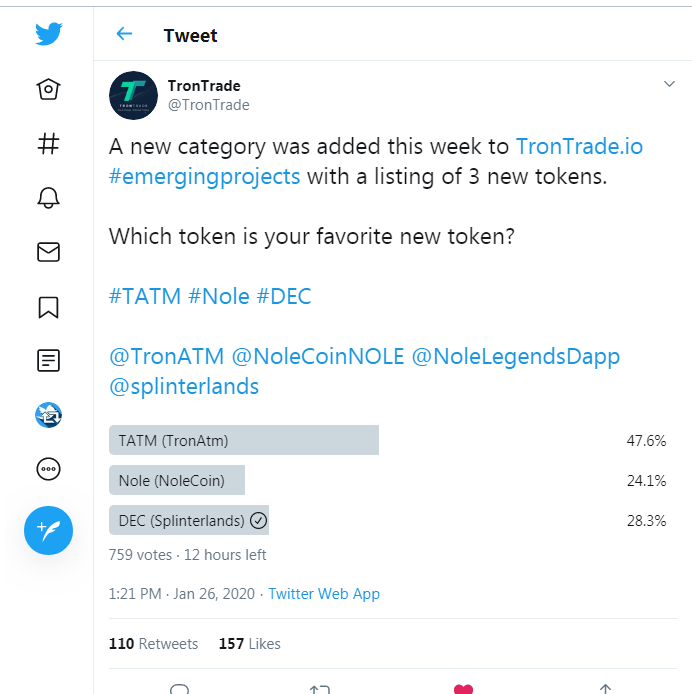Image resolution: width=692 pixels, height=694 pixels.
Task: View the 110 Retweets list
Action: (x=153, y=644)
